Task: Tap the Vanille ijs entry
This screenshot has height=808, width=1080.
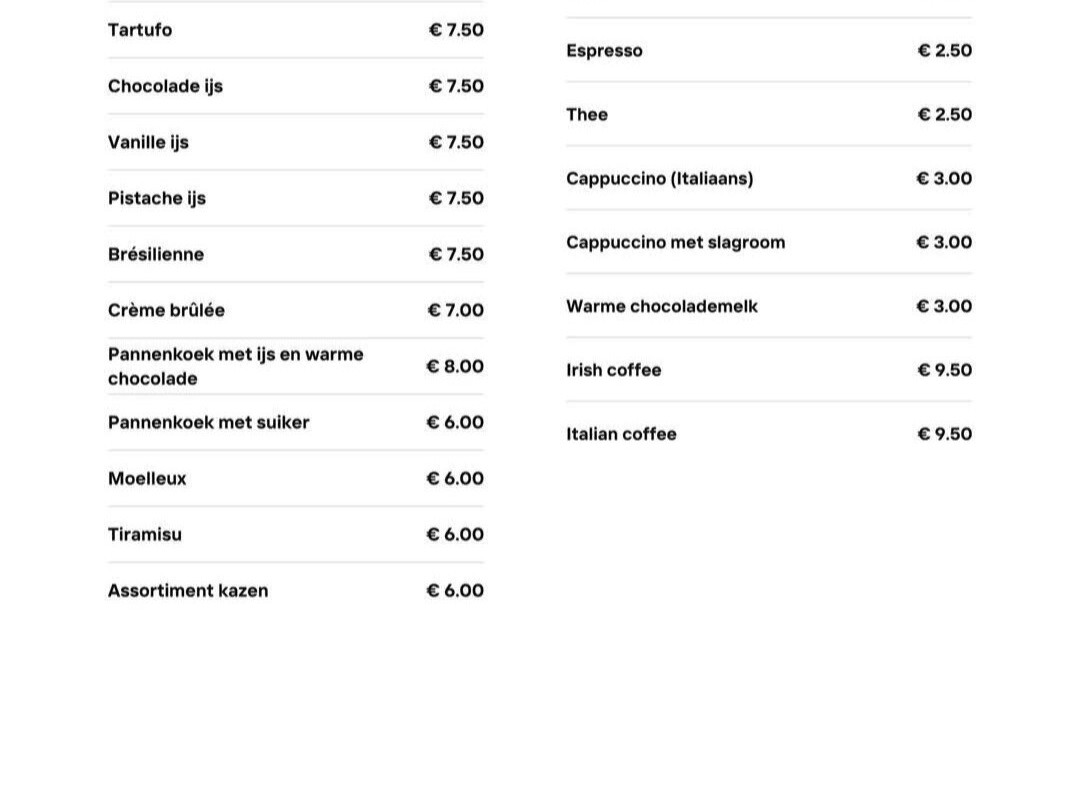Action: coord(148,142)
